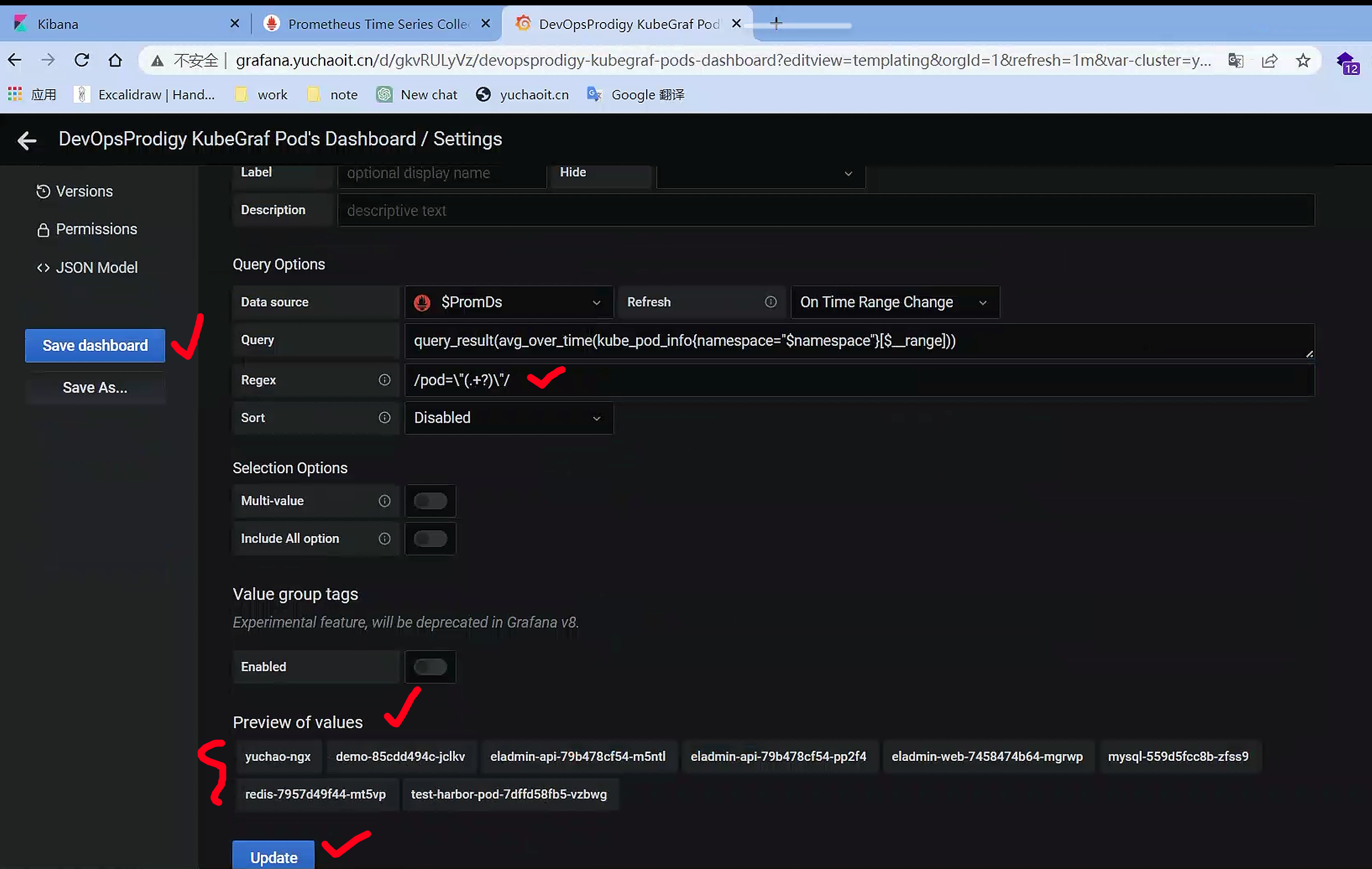This screenshot has height=869, width=1372.
Task: Toggle Value group tags Enabled switch
Action: (x=430, y=667)
